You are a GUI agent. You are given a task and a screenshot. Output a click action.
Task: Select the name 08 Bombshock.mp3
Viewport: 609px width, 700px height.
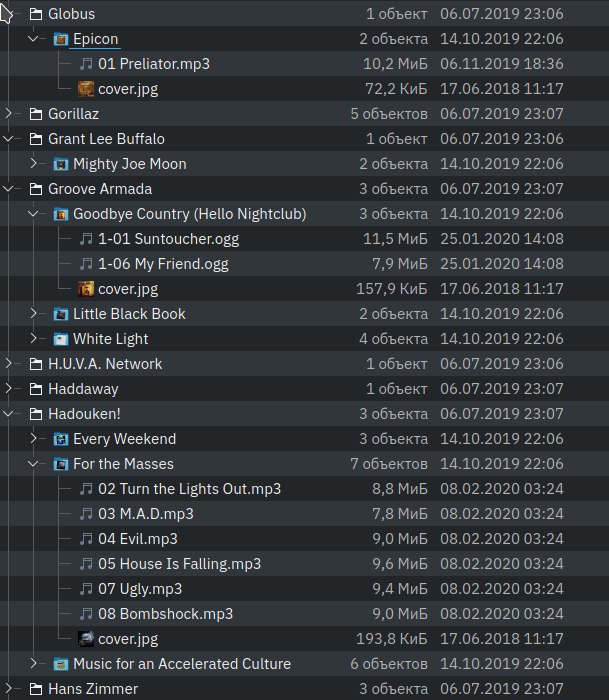point(166,614)
